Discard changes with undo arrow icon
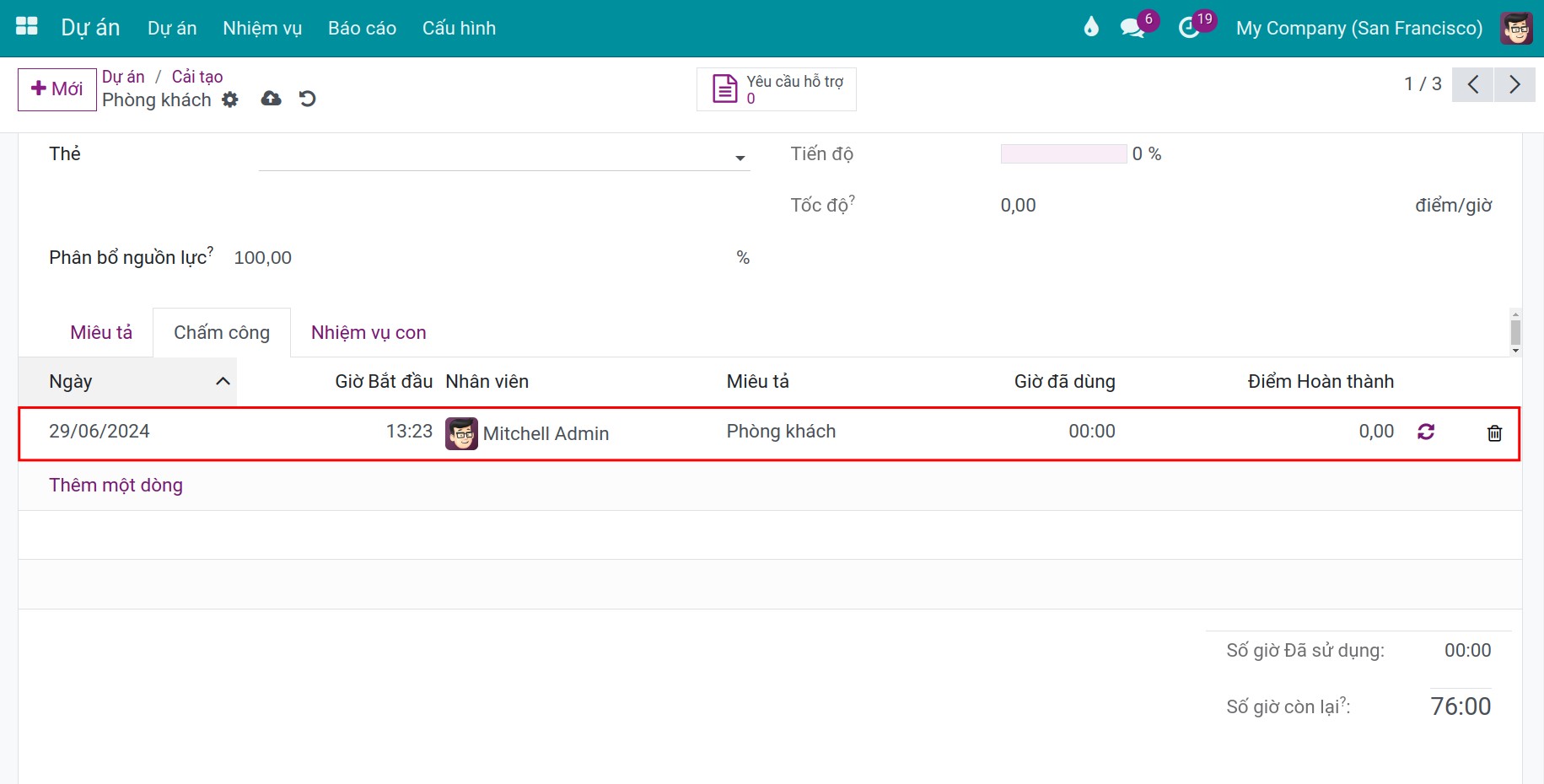 [308, 99]
